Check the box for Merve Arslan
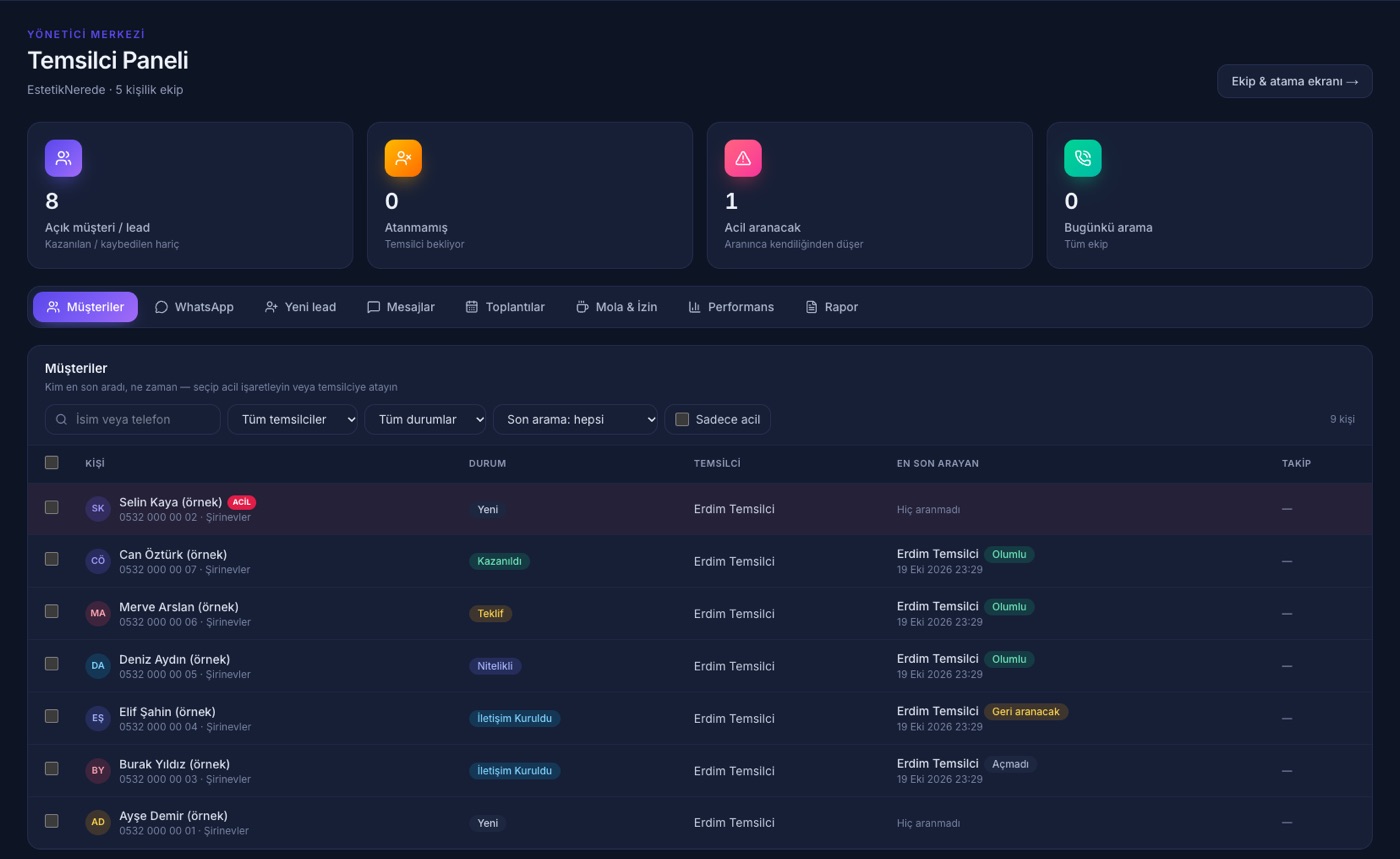The width and height of the screenshot is (1400, 859). pyautogui.click(x=52, y=611)
